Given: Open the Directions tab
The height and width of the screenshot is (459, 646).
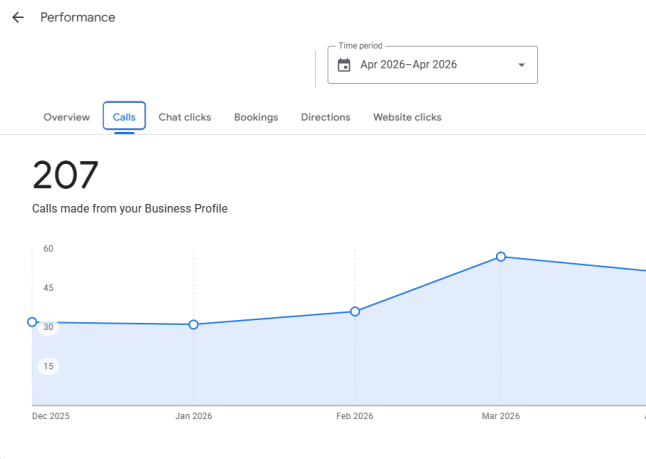Looking at the screenshot, I should pos(325,117).
